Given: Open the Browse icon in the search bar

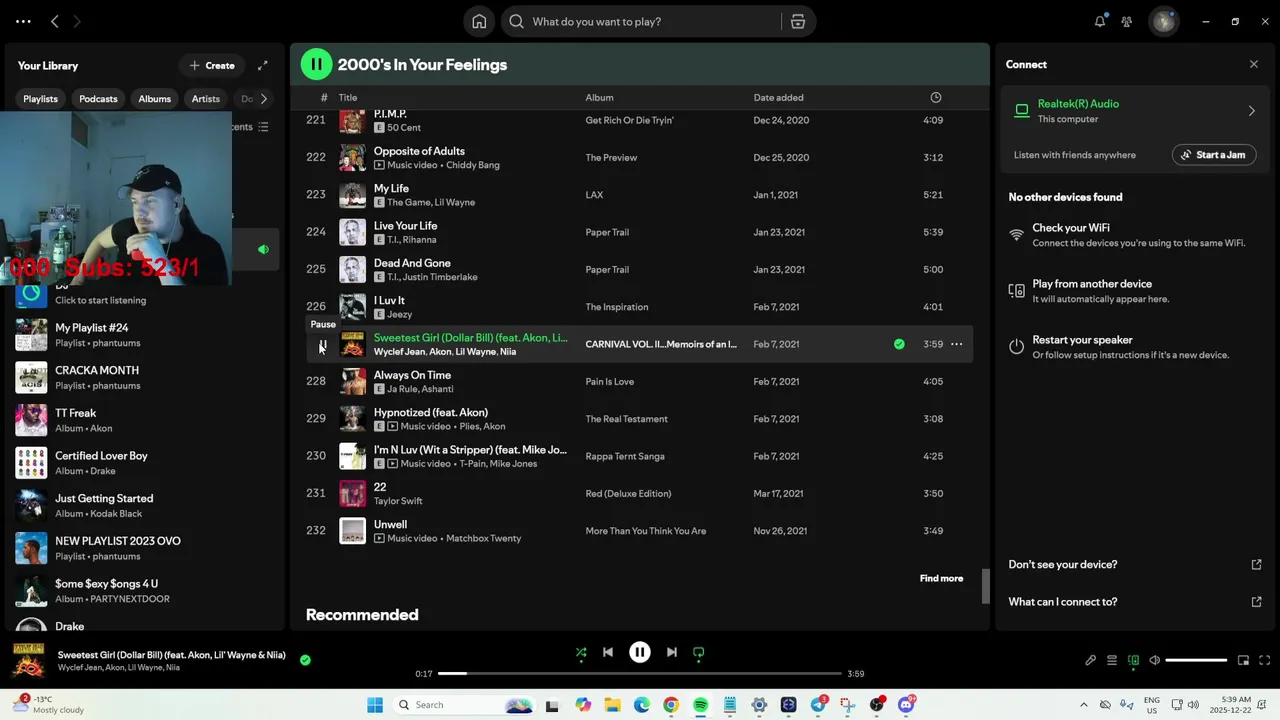Looking at the screenshot, I should (x=798, y=21).
